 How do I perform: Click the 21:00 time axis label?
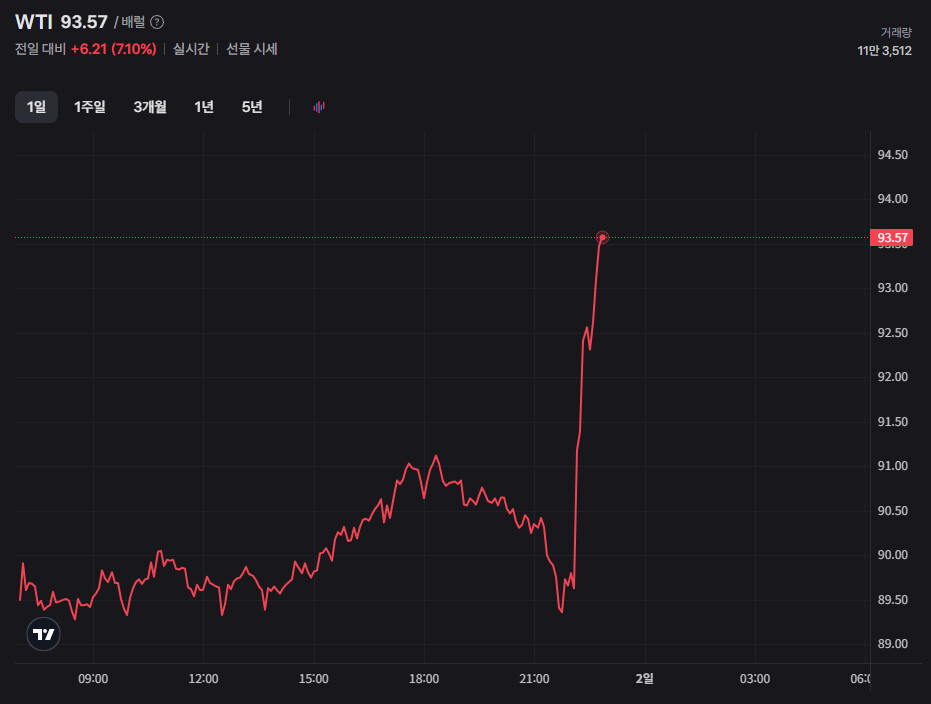pos(534,678)
